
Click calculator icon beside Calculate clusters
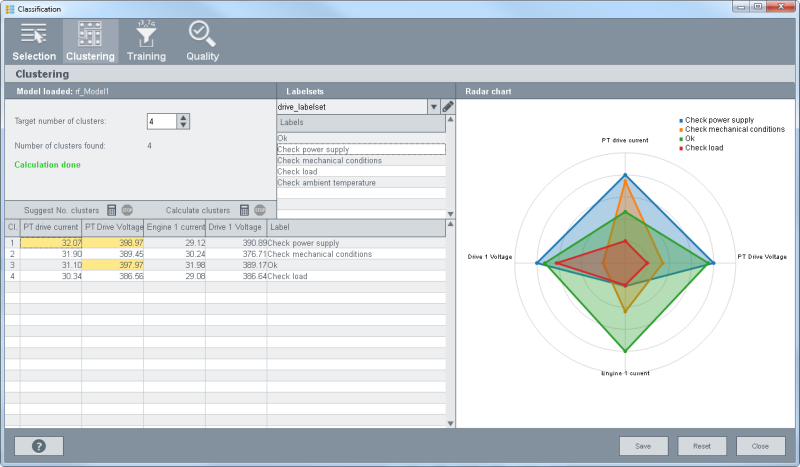coord(243,210)
